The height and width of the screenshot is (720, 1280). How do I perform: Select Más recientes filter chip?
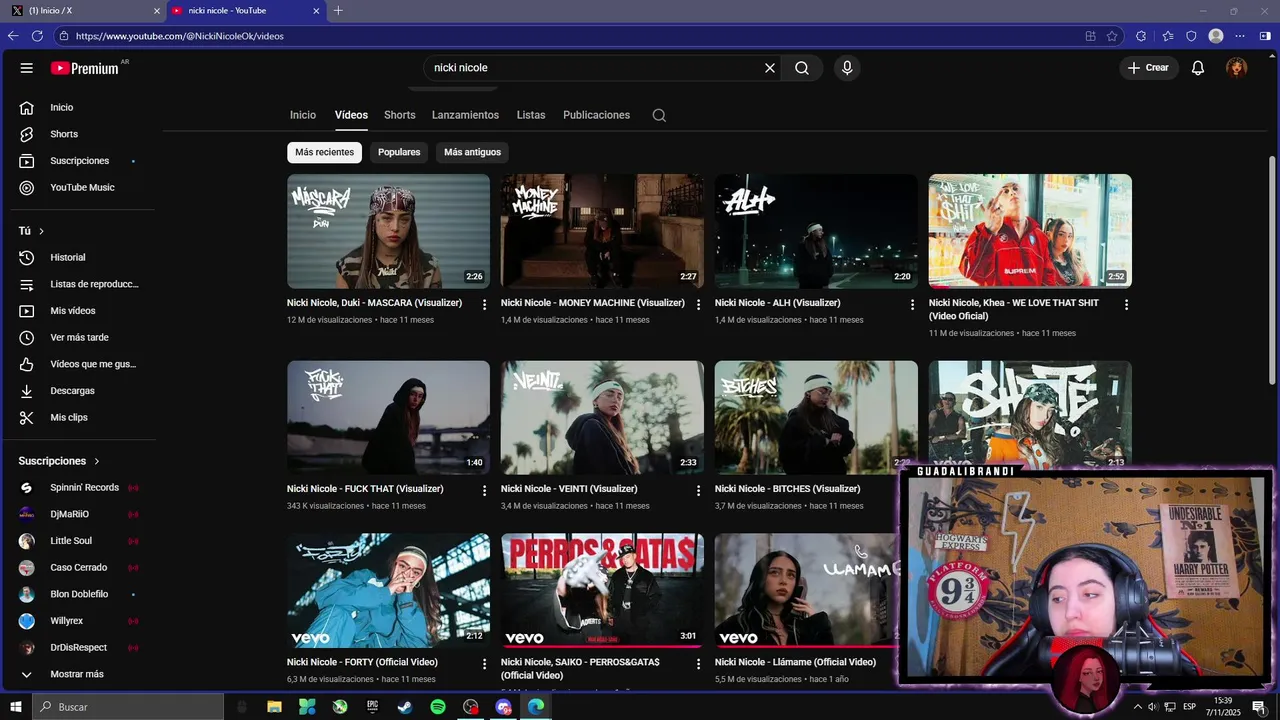(324, 152)
